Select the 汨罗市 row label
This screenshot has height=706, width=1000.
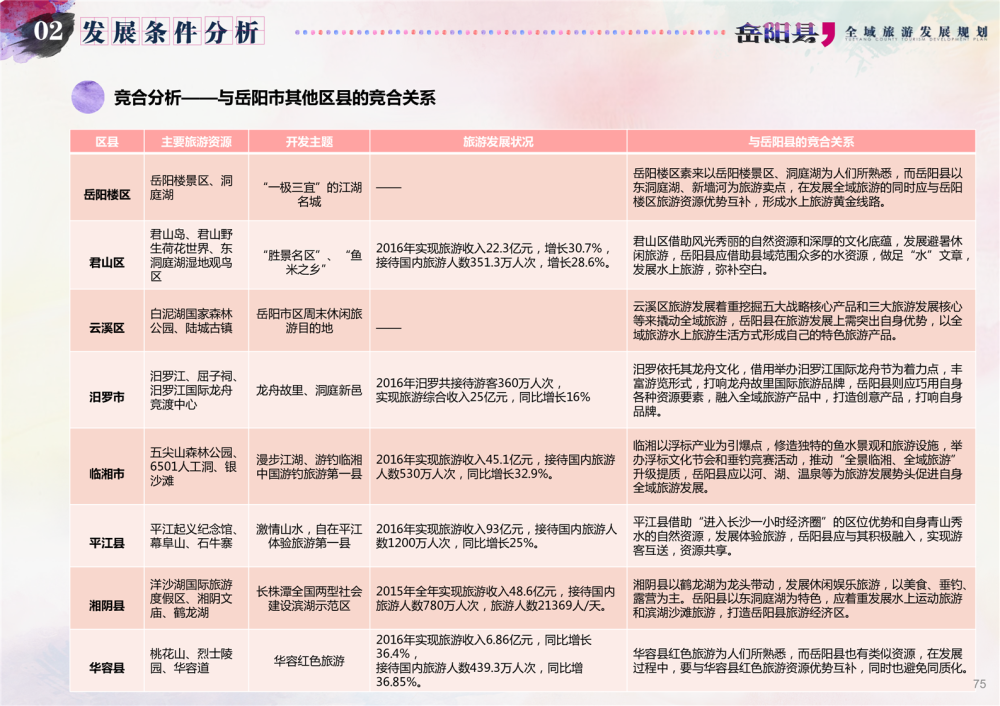(x=107, y=396)
